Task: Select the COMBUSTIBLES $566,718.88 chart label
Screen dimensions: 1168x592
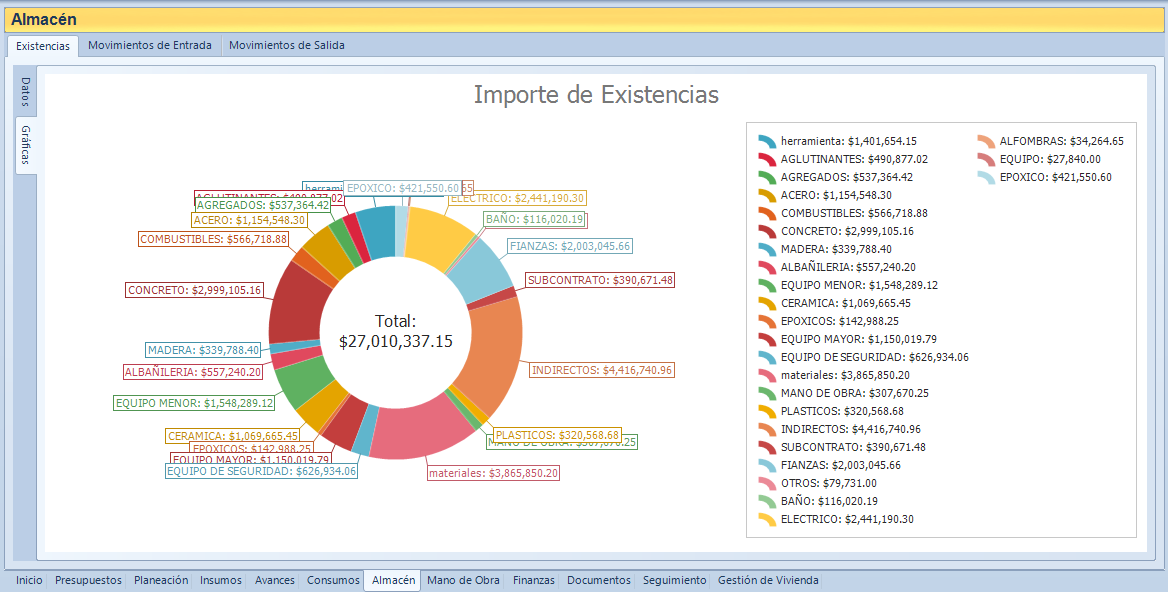Action: (x=213, y=239)
